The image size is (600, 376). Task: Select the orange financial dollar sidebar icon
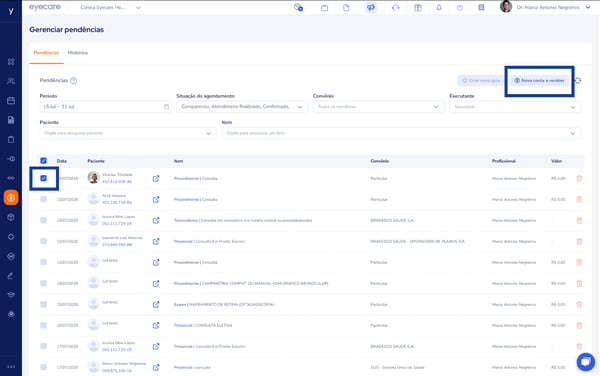click(x=11, y=198)
